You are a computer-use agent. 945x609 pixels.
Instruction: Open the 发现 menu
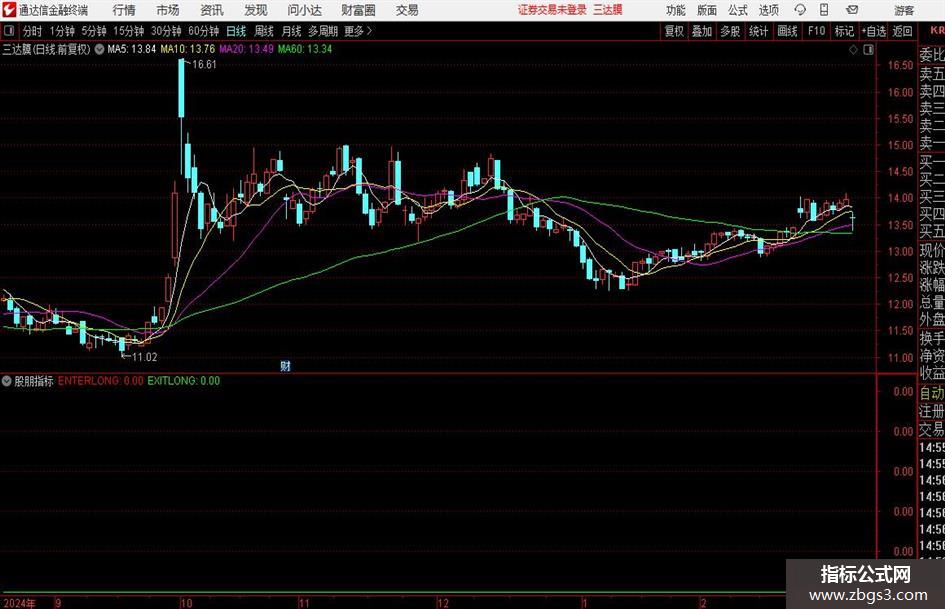coord(256,10)
